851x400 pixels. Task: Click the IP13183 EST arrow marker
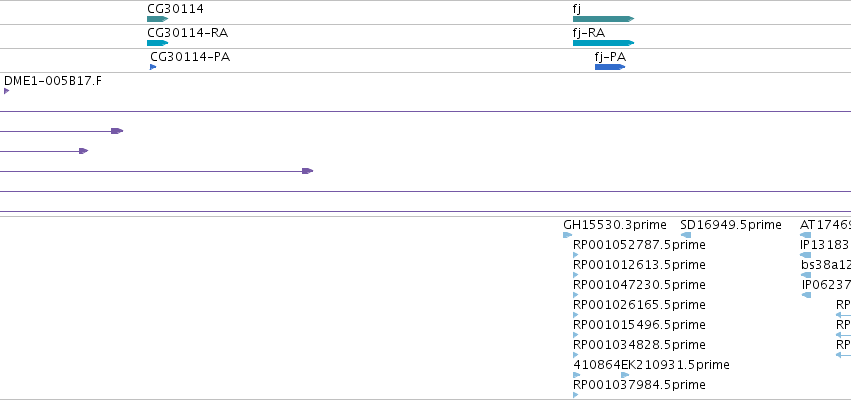(x=806, y=255)
